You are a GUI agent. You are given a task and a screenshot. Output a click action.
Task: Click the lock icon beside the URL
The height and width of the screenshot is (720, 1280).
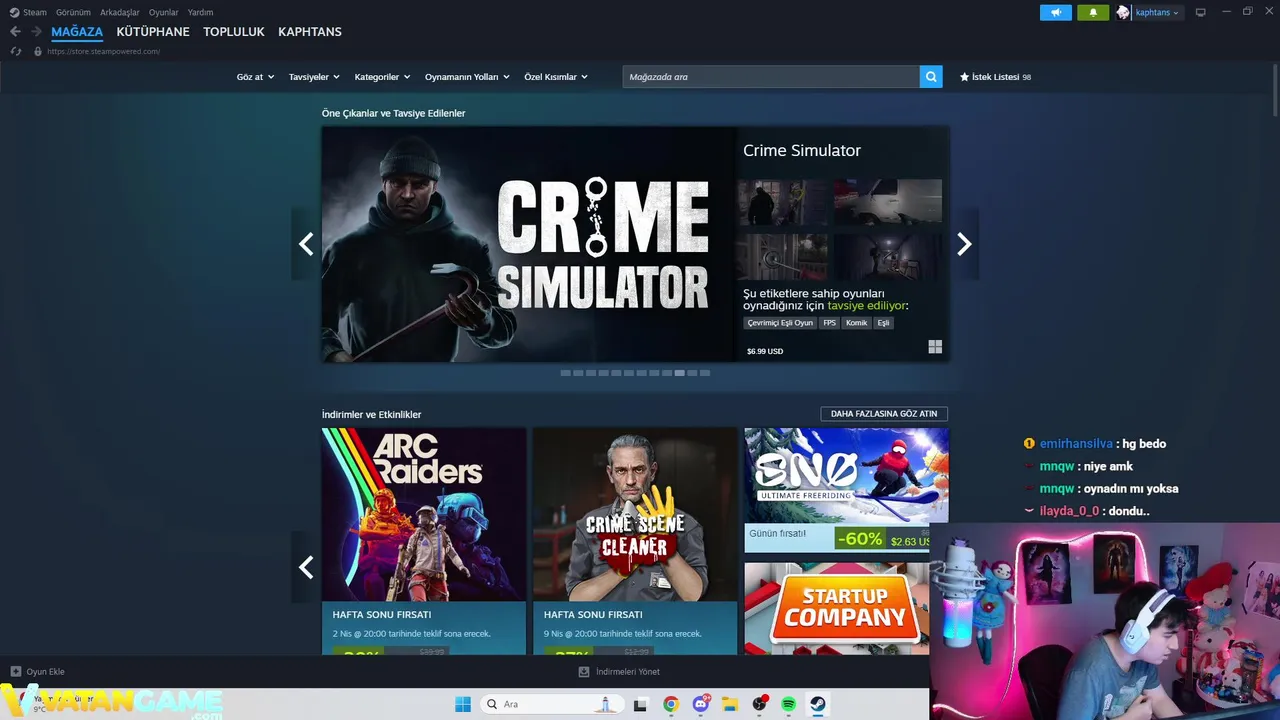point(38,51)
